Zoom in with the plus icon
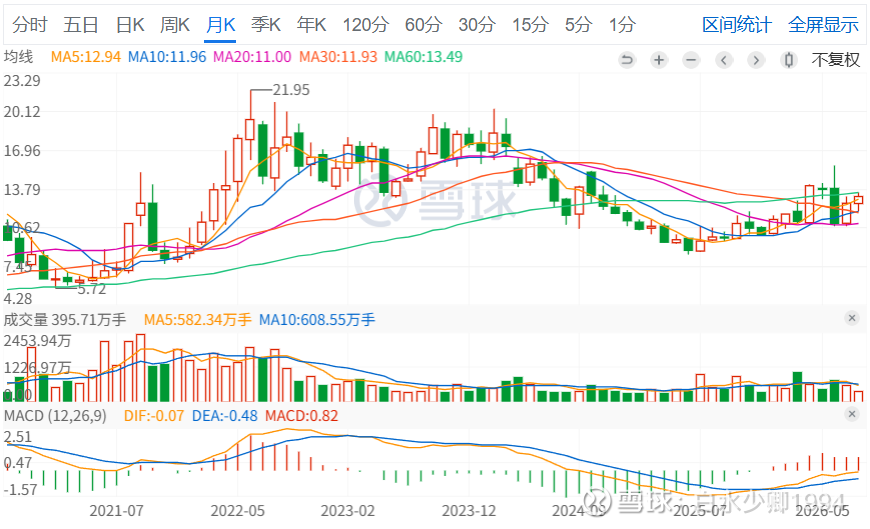Screen dimensions: 870x529 [659, 59]
